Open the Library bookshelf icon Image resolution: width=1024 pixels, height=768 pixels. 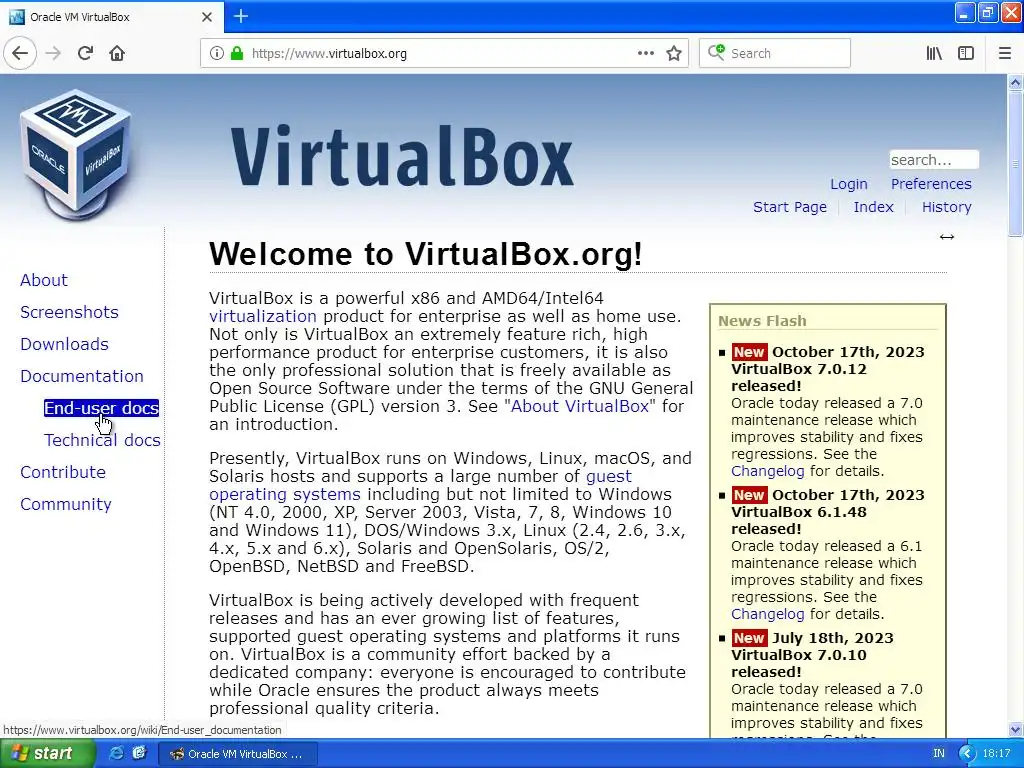point(935,53)
